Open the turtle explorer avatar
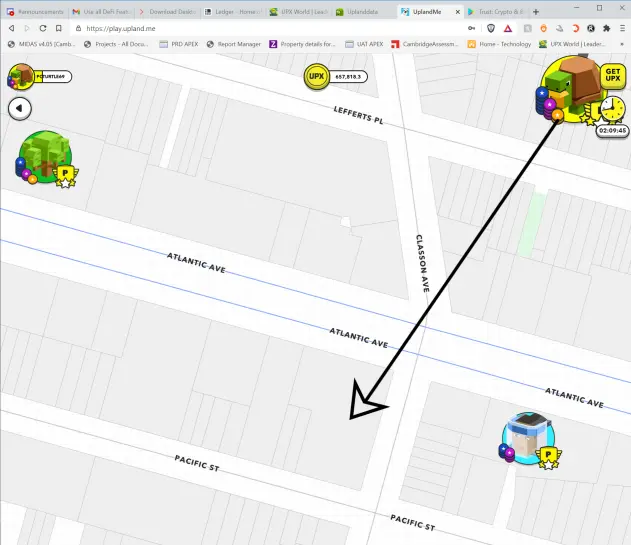Image resolution: width=631 pixels, height=545 pixels. click(x=571, y=89)
